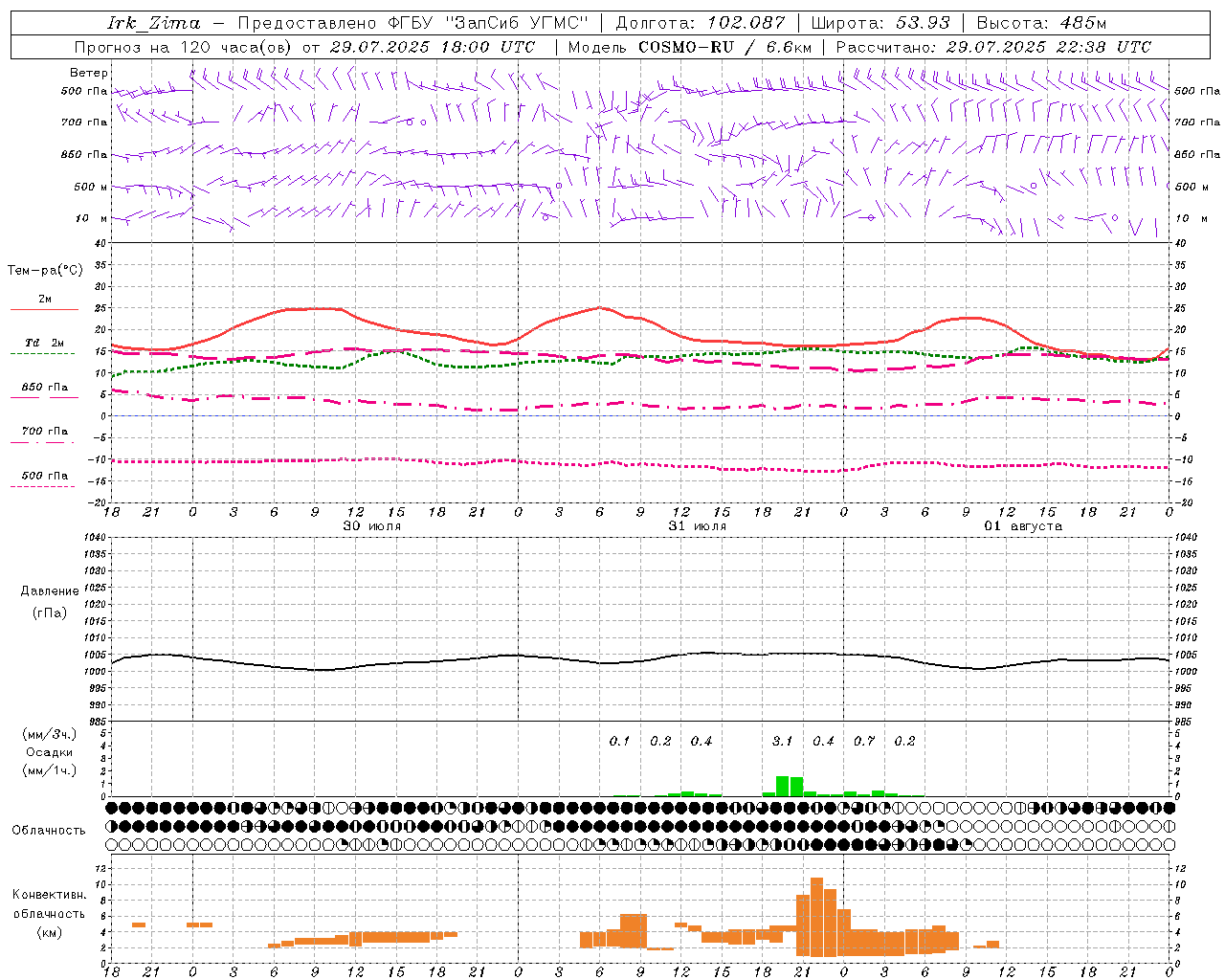Click the Конвективн. convective cloud label
The height and width of the screenshot is (980, 1225).
coord(49,895)
